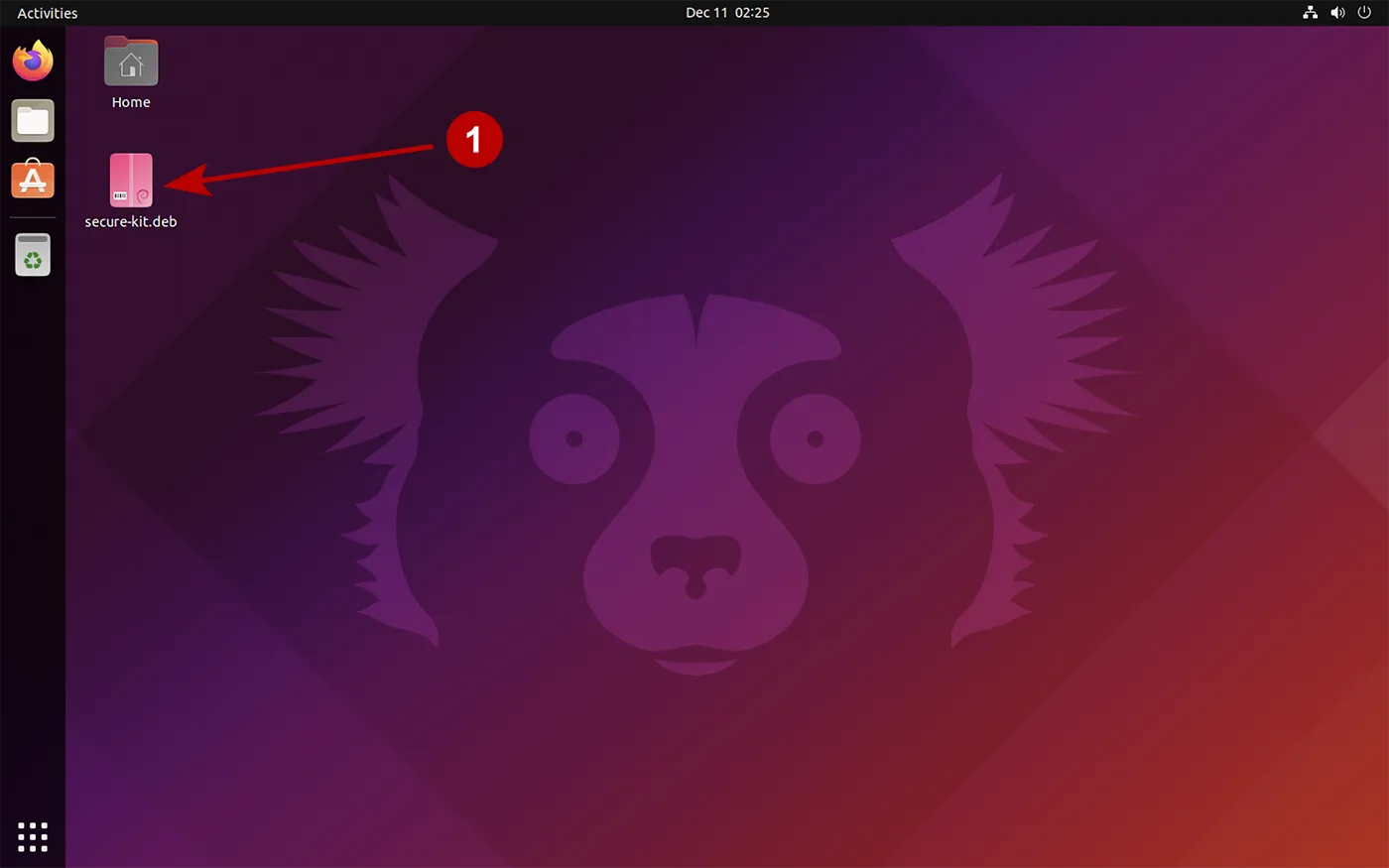
Task: Select the Home folder label text
Action: (x=130, y=101)
